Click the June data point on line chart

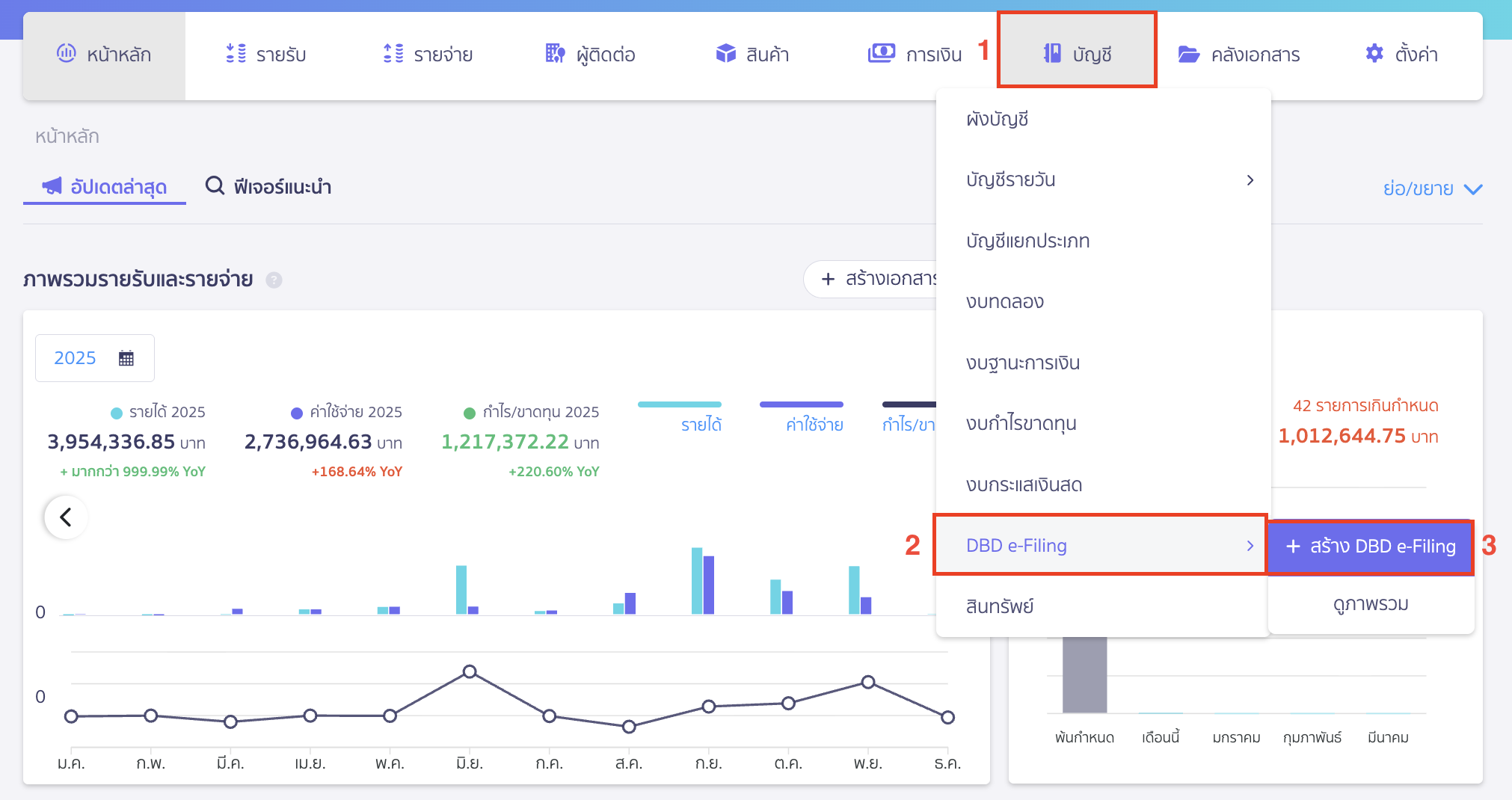tap(470, 671)
